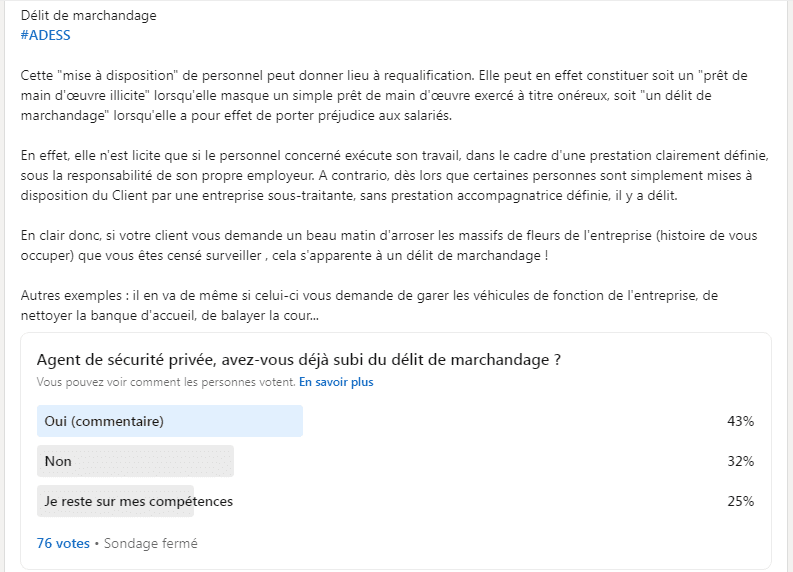Click the "Délit de marchandage" post title
Screen dimensions: 793x572
coord(89,15)
